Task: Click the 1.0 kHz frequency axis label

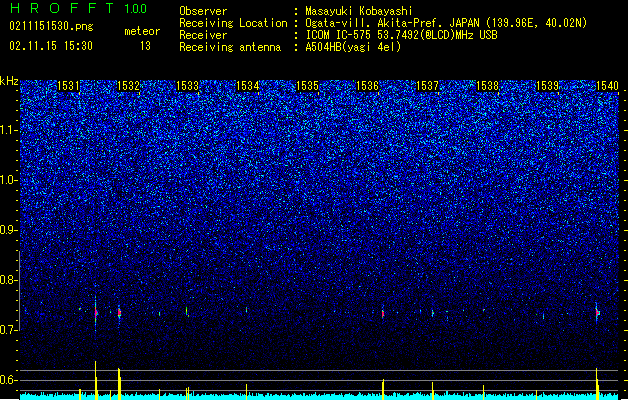Action: [9, 180]
